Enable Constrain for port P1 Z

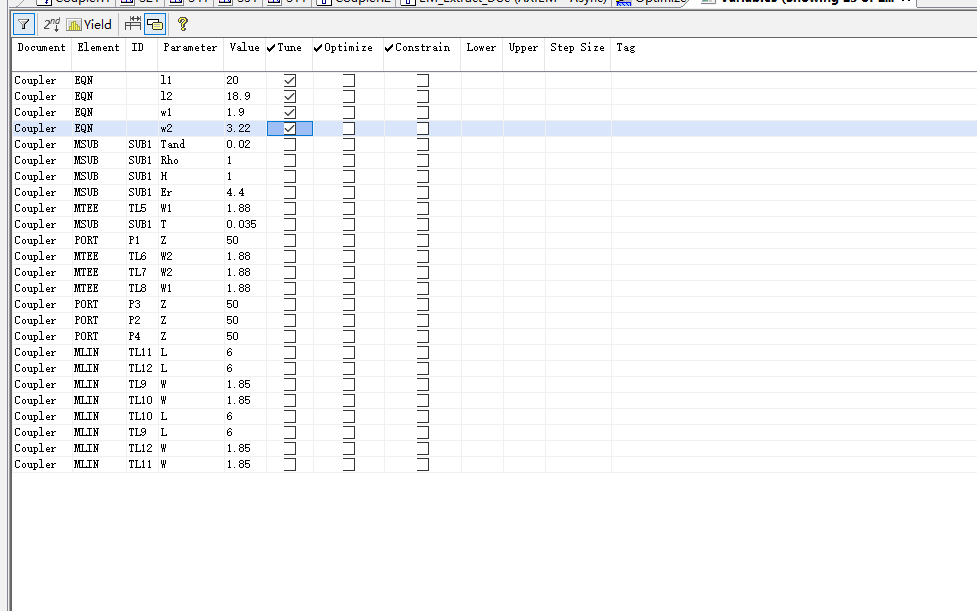coord(423,240)
